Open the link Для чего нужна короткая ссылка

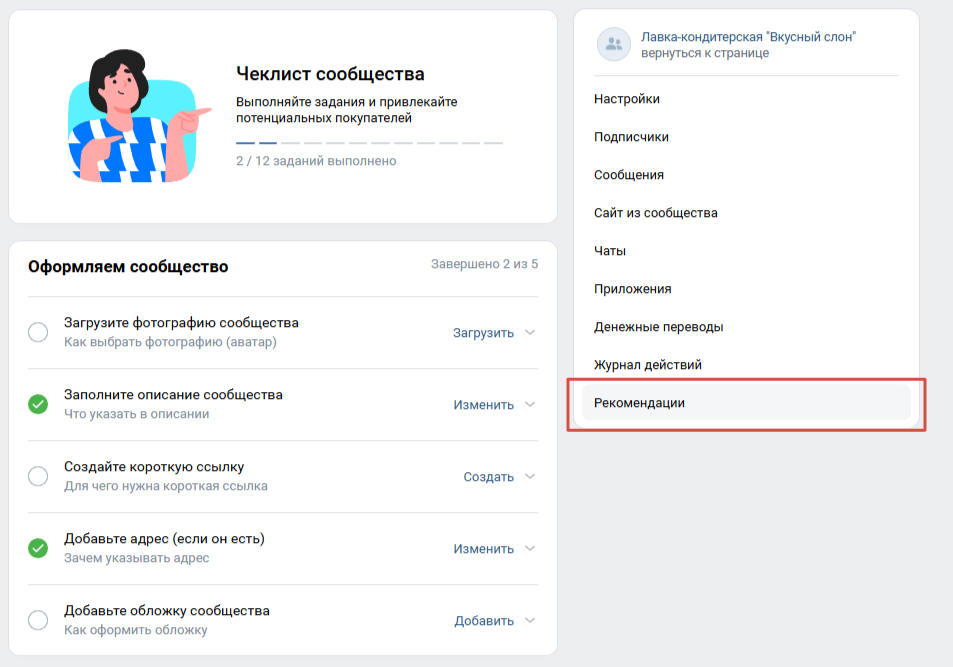(x=166, y=486)
